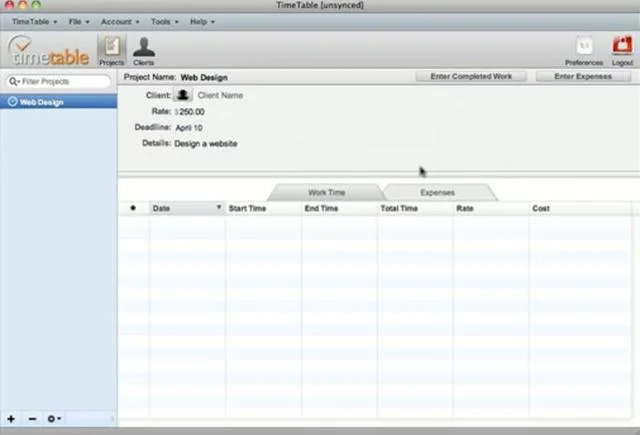Click the Cost column header
Viewport: 640px width, 435px height.
tap(580, 208)
